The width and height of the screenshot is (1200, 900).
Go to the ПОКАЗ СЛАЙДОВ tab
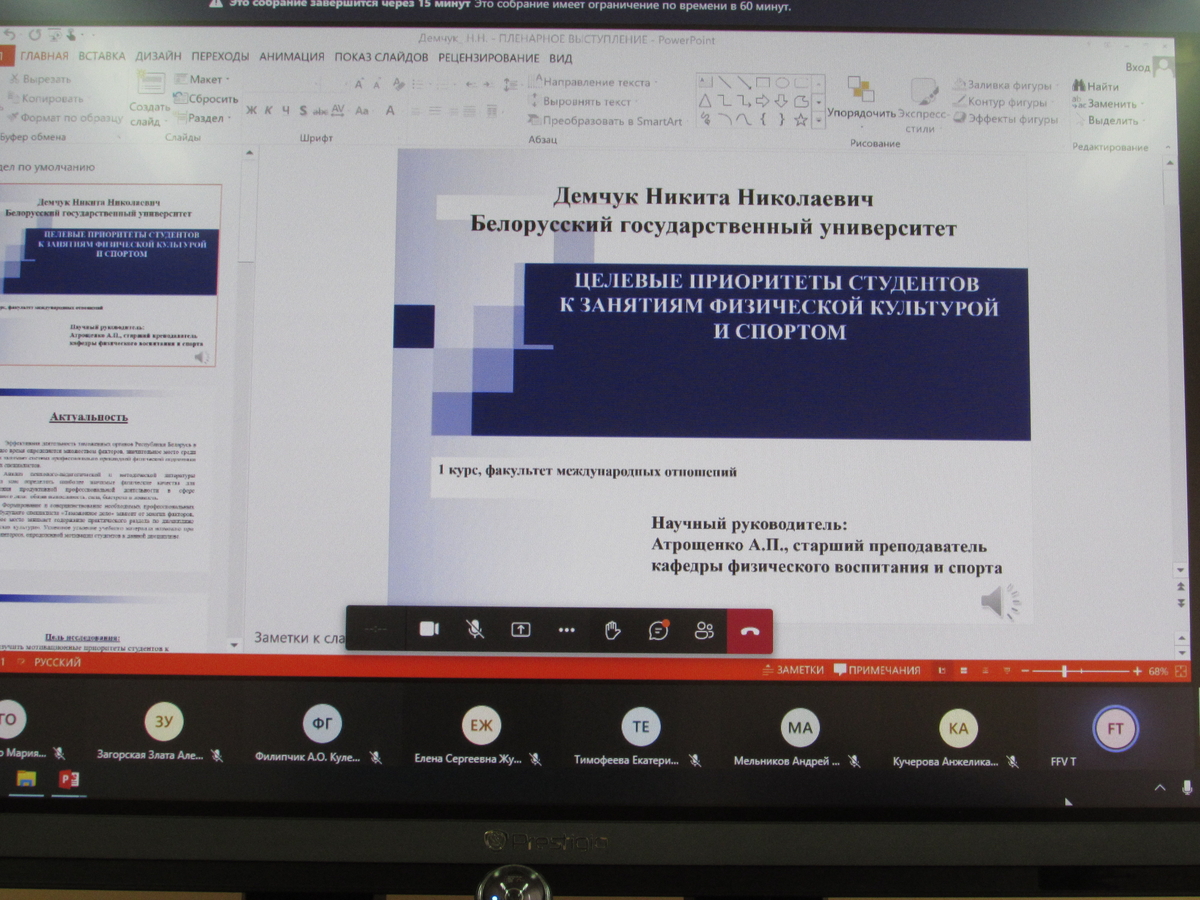(381, 57)
